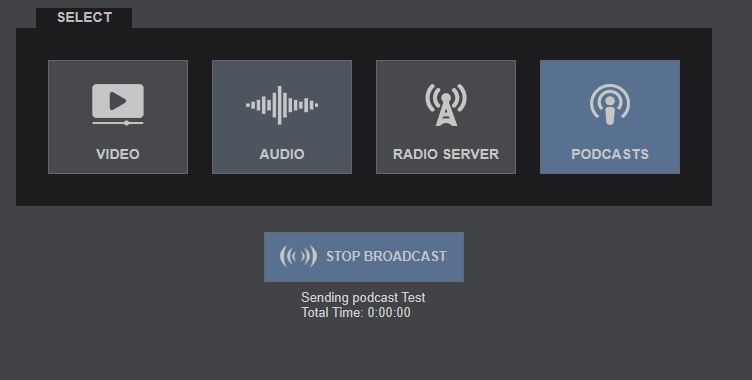
Task: Click the broadcast waves icon on Stop Broadcast
Action: (x=298, y=256)
